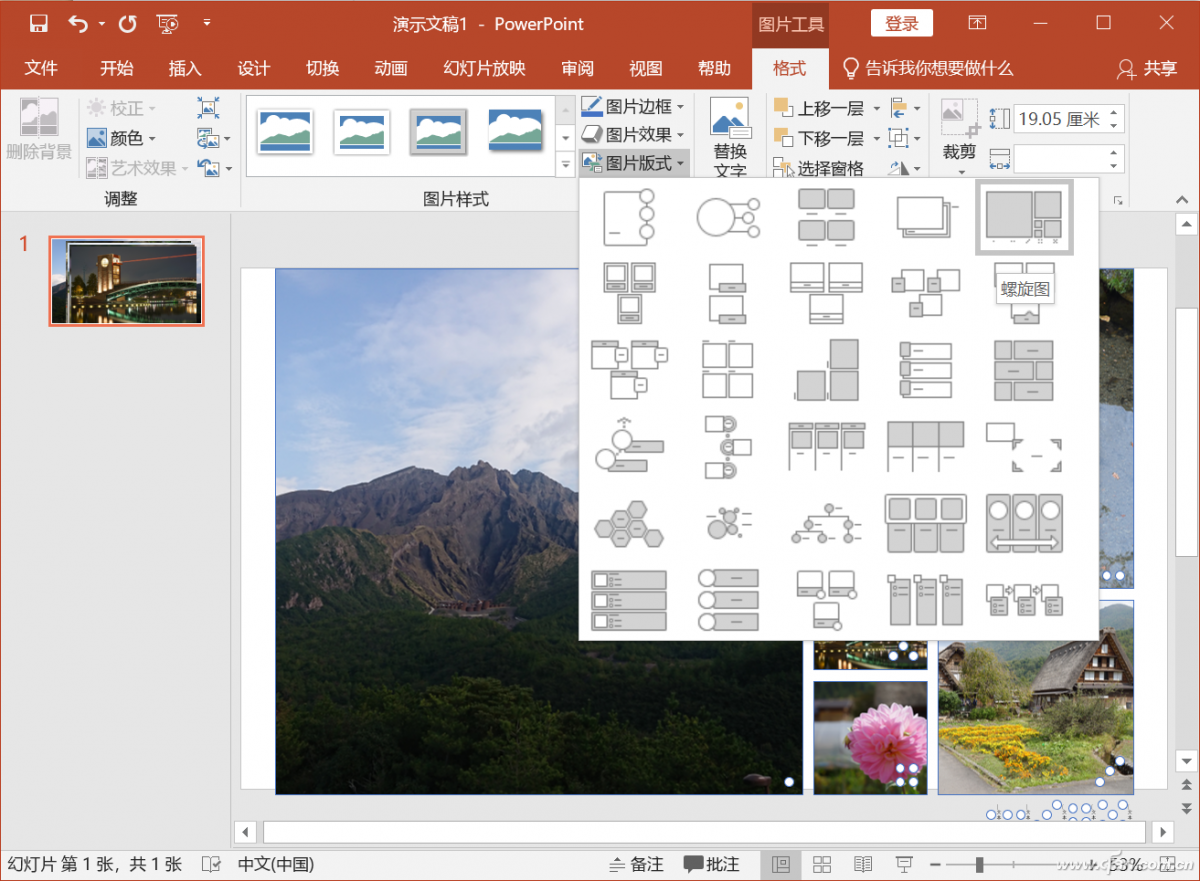Open 上移一层 bring forward dropdown arrow
1200x881 pixels.
tap(877, 108)
